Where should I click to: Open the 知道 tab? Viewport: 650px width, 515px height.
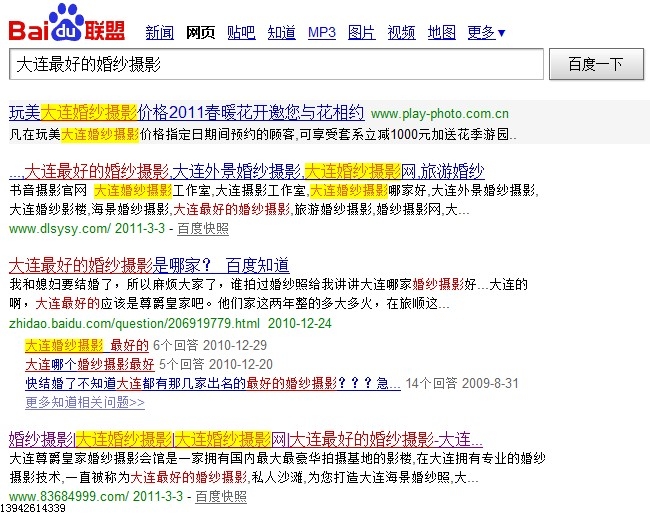[x=281, y=32]
